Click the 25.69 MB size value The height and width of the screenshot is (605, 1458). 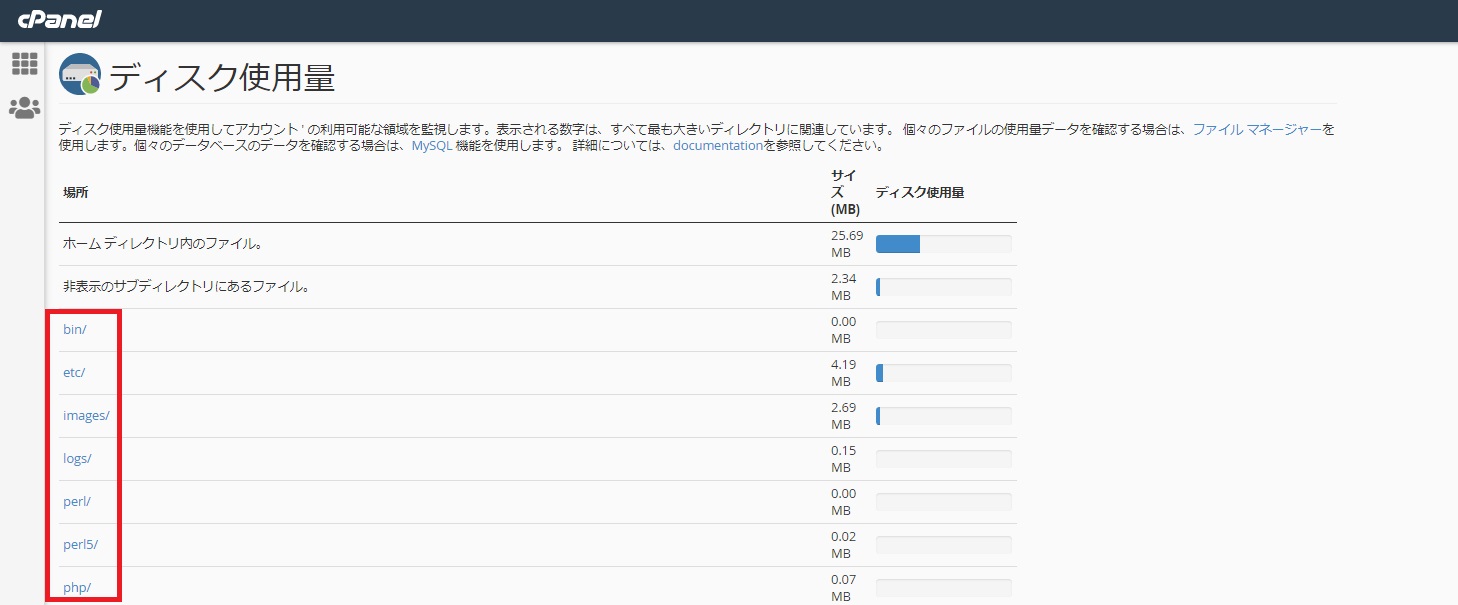847,243
